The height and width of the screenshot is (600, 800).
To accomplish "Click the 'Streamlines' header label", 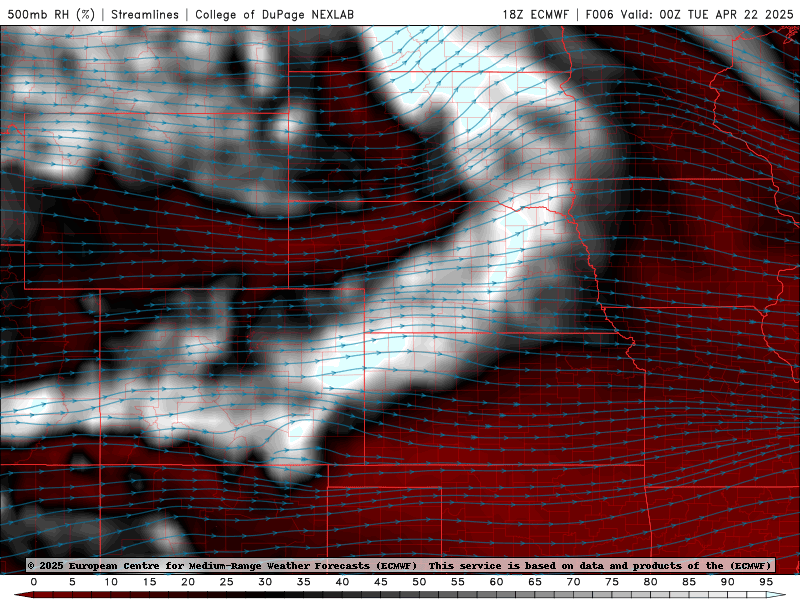I will click(145, 14).
